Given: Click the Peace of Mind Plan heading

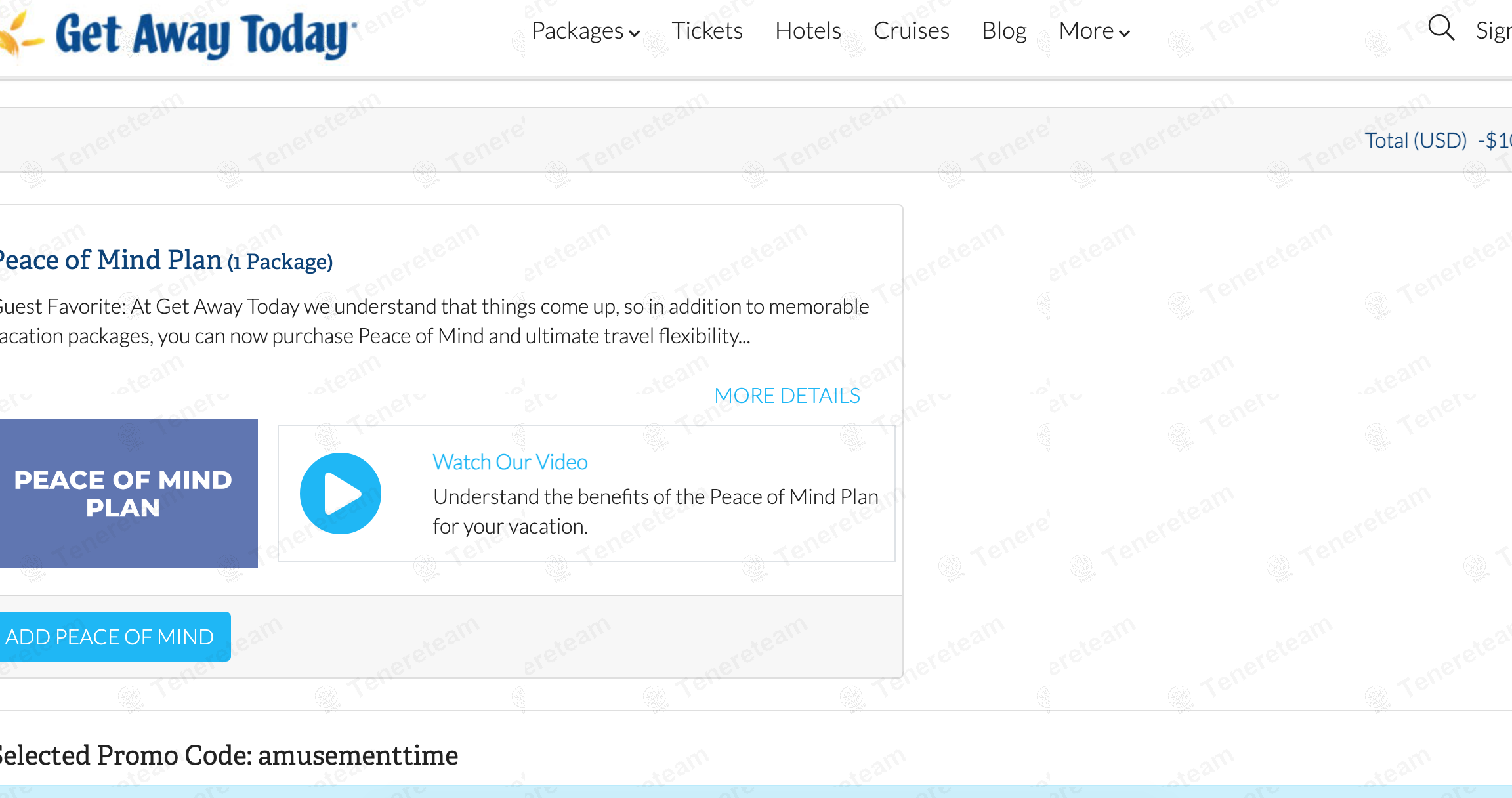Looking at the screenshot, I should tap(112, 260).
